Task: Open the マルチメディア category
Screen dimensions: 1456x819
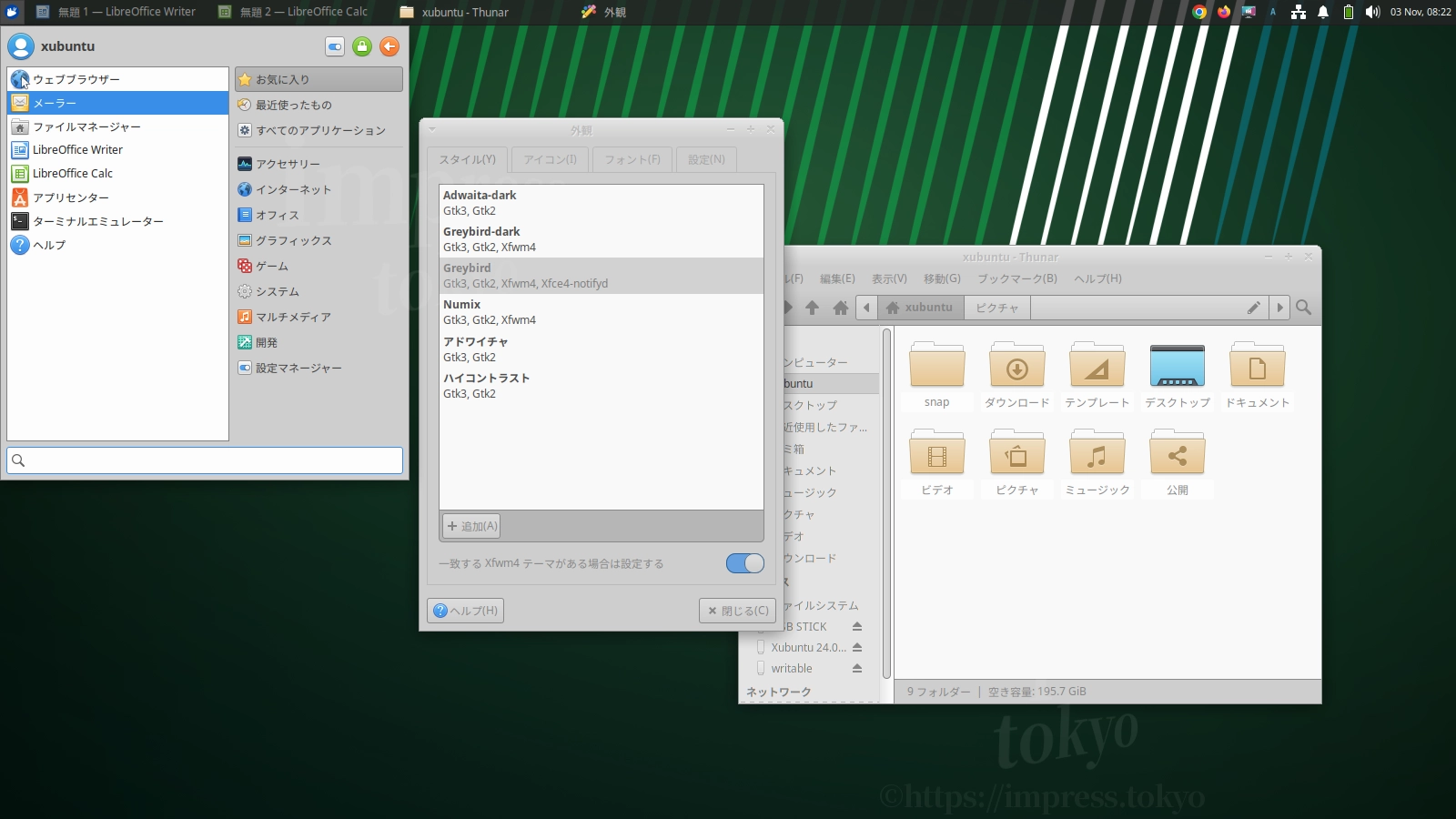Action: coord(318,317)
